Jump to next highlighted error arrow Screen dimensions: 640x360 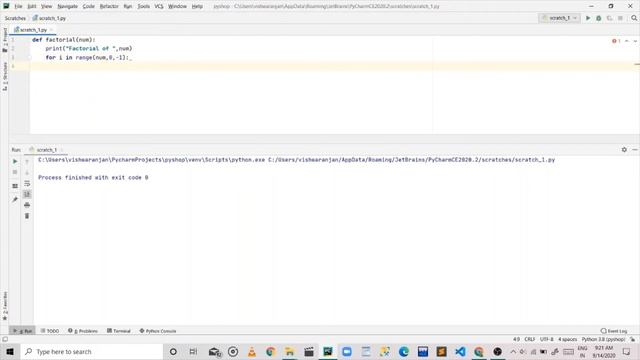[635, 41]
